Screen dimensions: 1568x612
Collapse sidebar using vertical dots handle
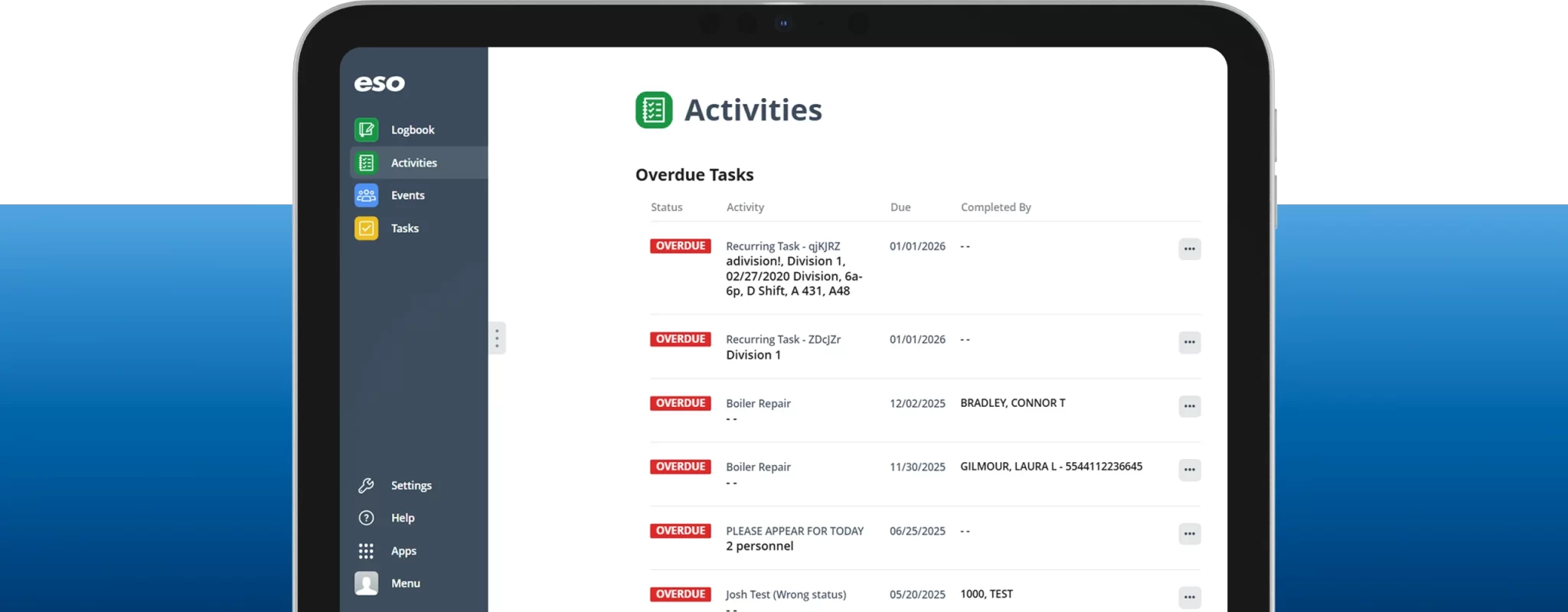tap(497, 338)
